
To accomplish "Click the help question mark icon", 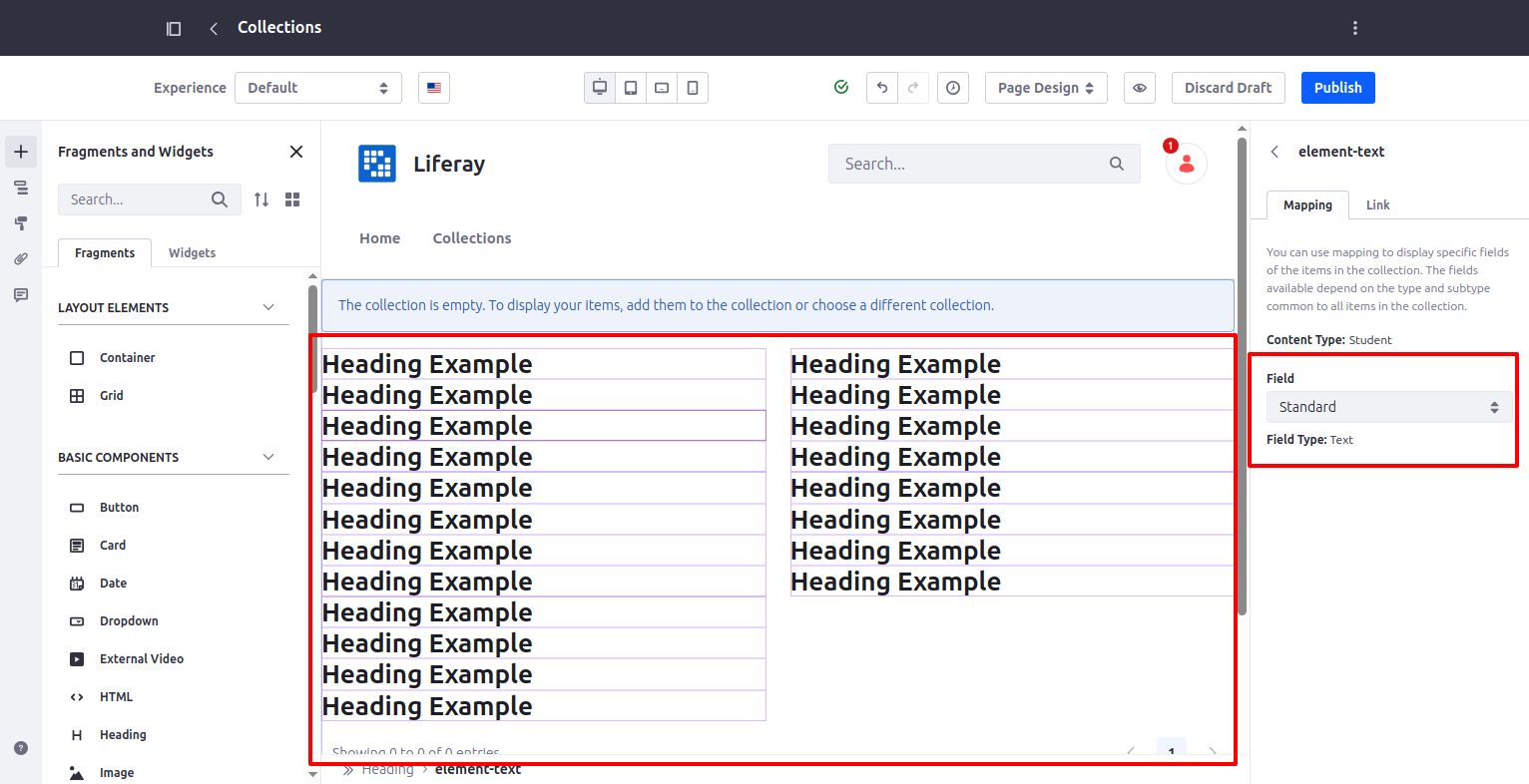I will click(21, 748).
